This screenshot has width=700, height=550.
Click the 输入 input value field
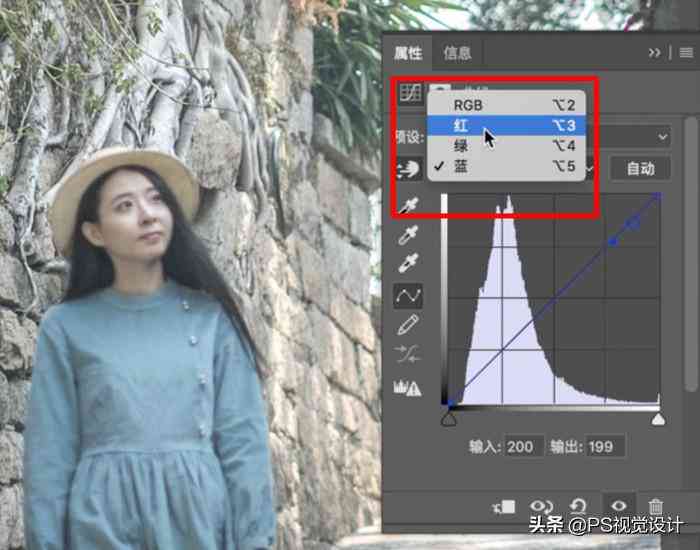(524, 446)
